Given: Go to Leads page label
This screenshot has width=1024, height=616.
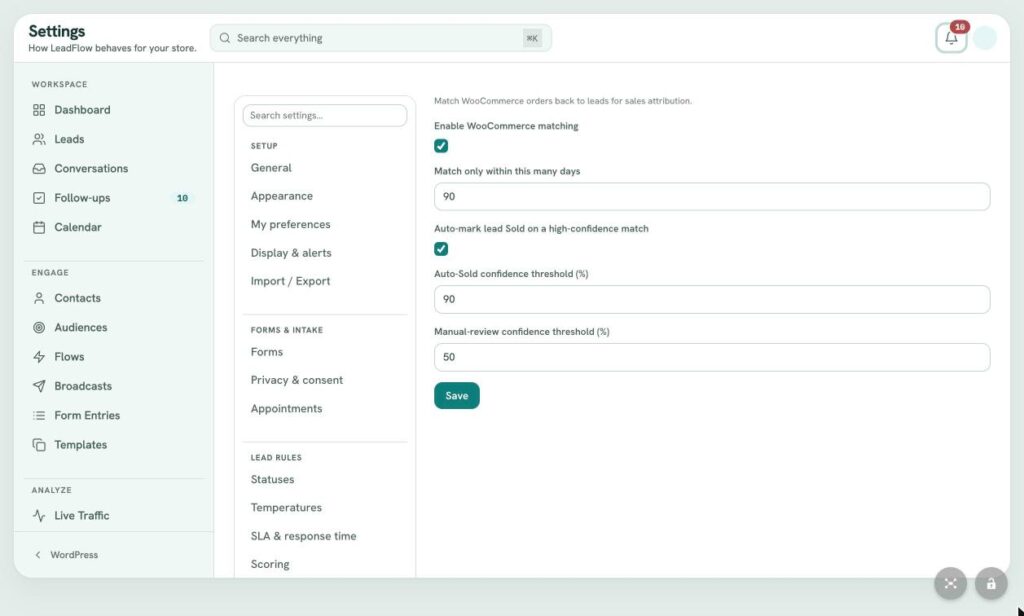Looking at the screenshot, I should tap(69, 139).
